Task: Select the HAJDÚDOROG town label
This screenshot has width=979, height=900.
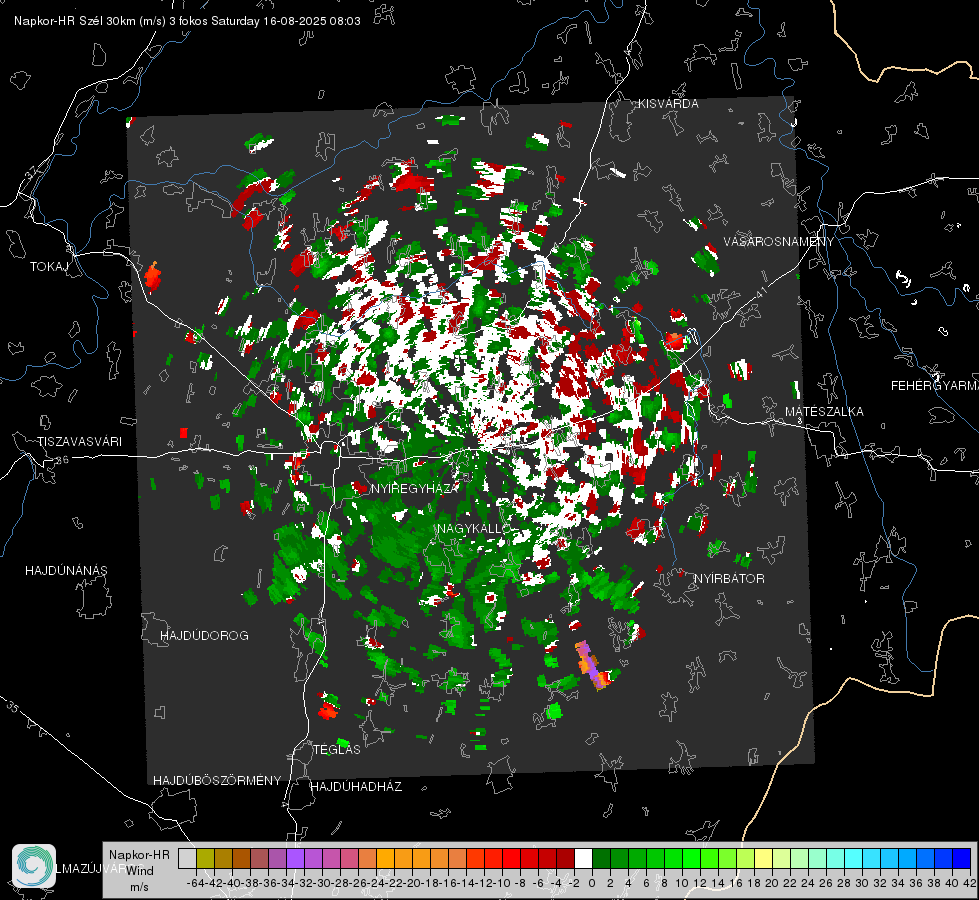Action: (204, 636)
